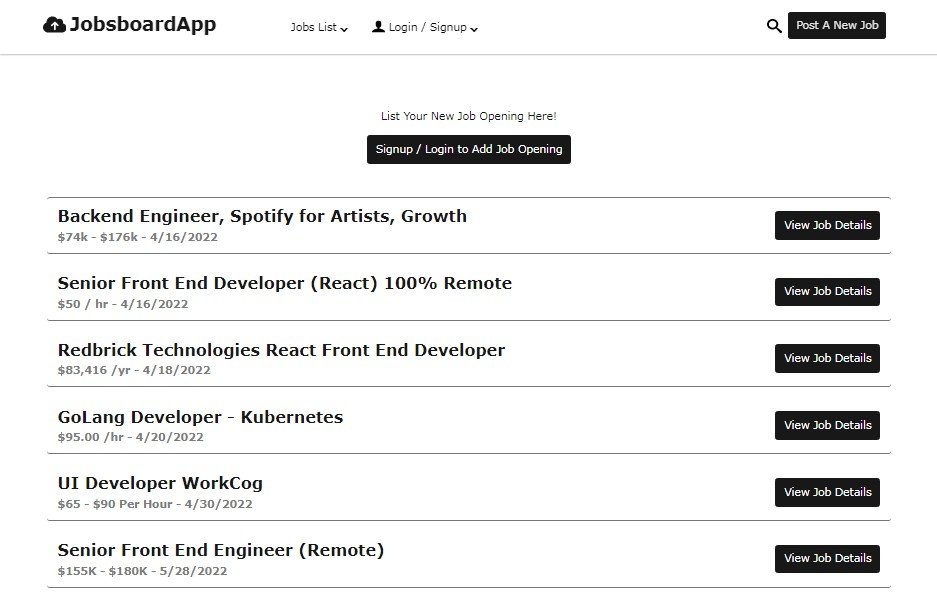Viewport: 937px width, 607px height.
Task: Select Jobs List in the navigation bar
Action: pyautogui.click(x=312, y=27)
